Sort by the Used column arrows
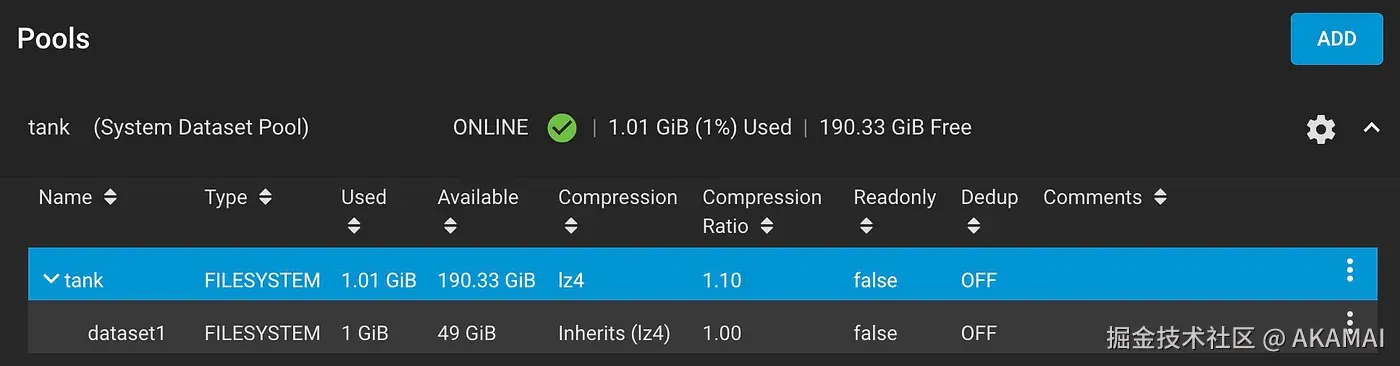The height and width of the screenshot is (366, 1400). (353, 227)
